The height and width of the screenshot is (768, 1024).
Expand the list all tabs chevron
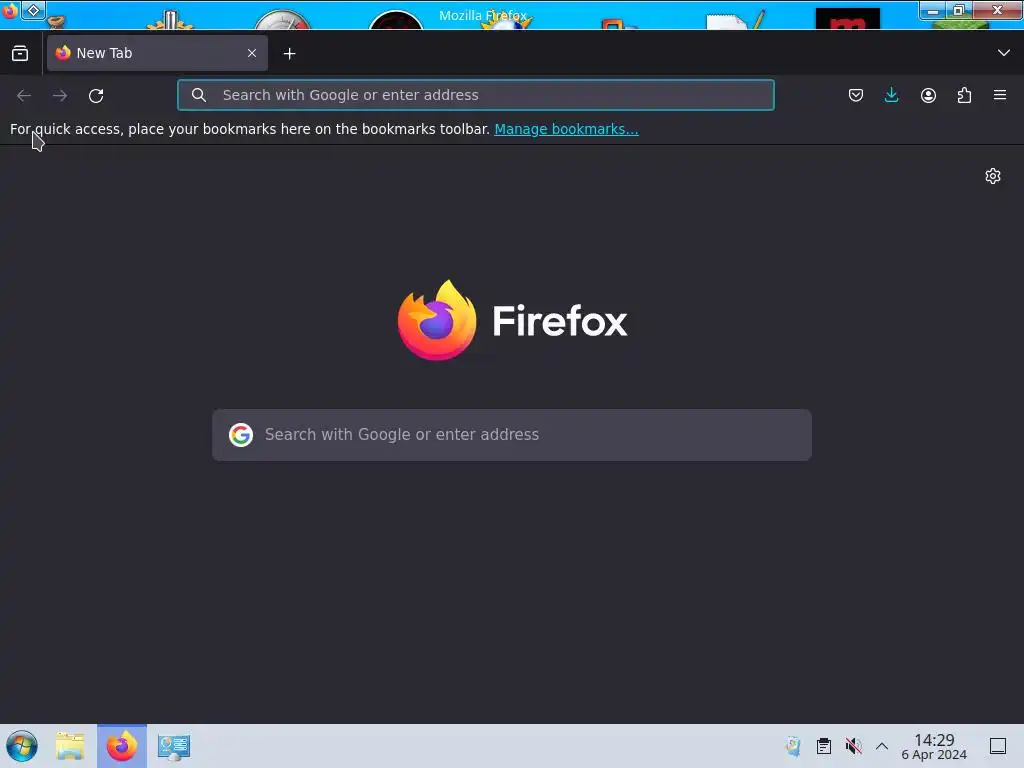coord(1004,53)
